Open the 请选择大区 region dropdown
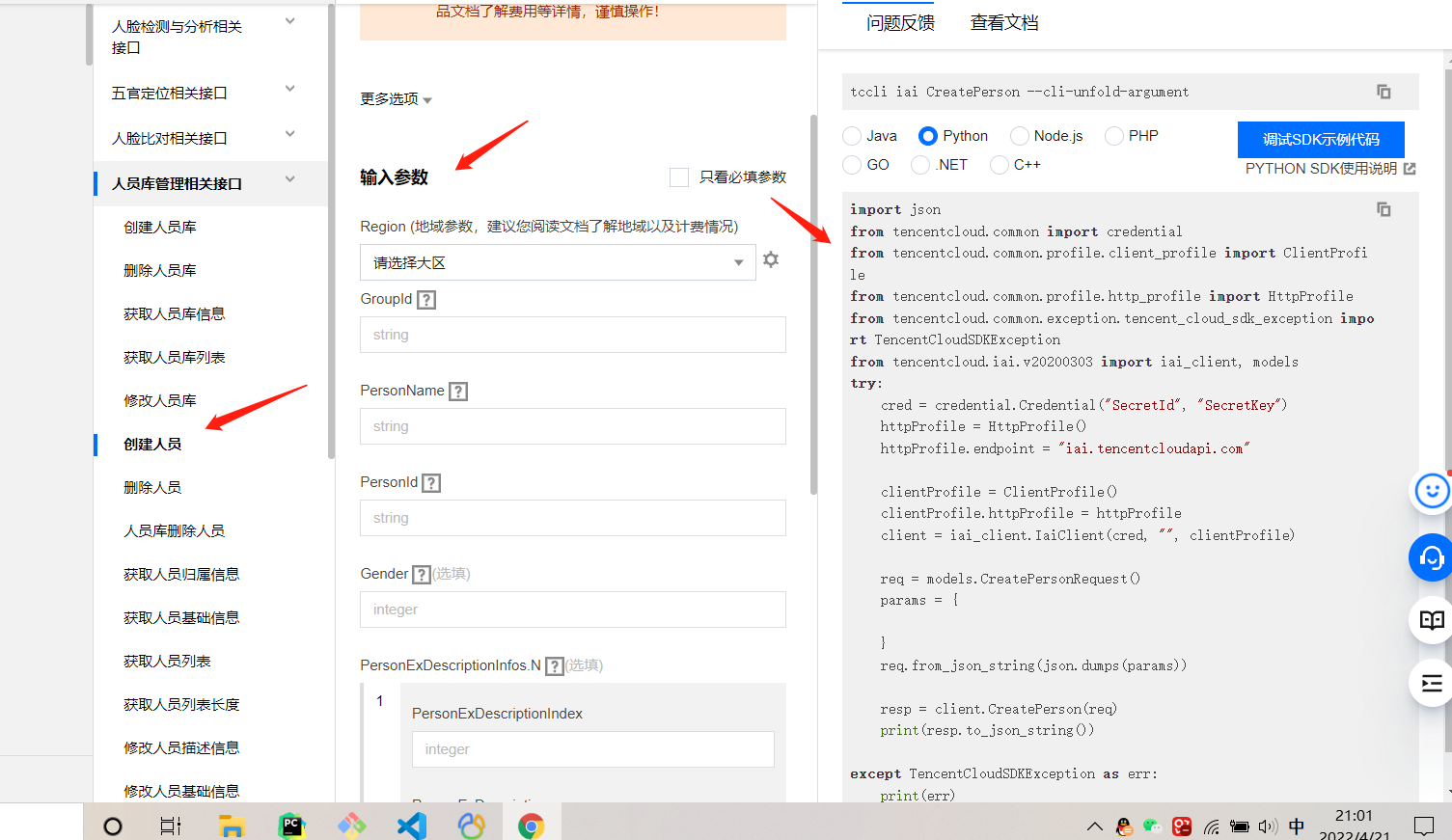1452x840 pixels. tap(558, 261)
